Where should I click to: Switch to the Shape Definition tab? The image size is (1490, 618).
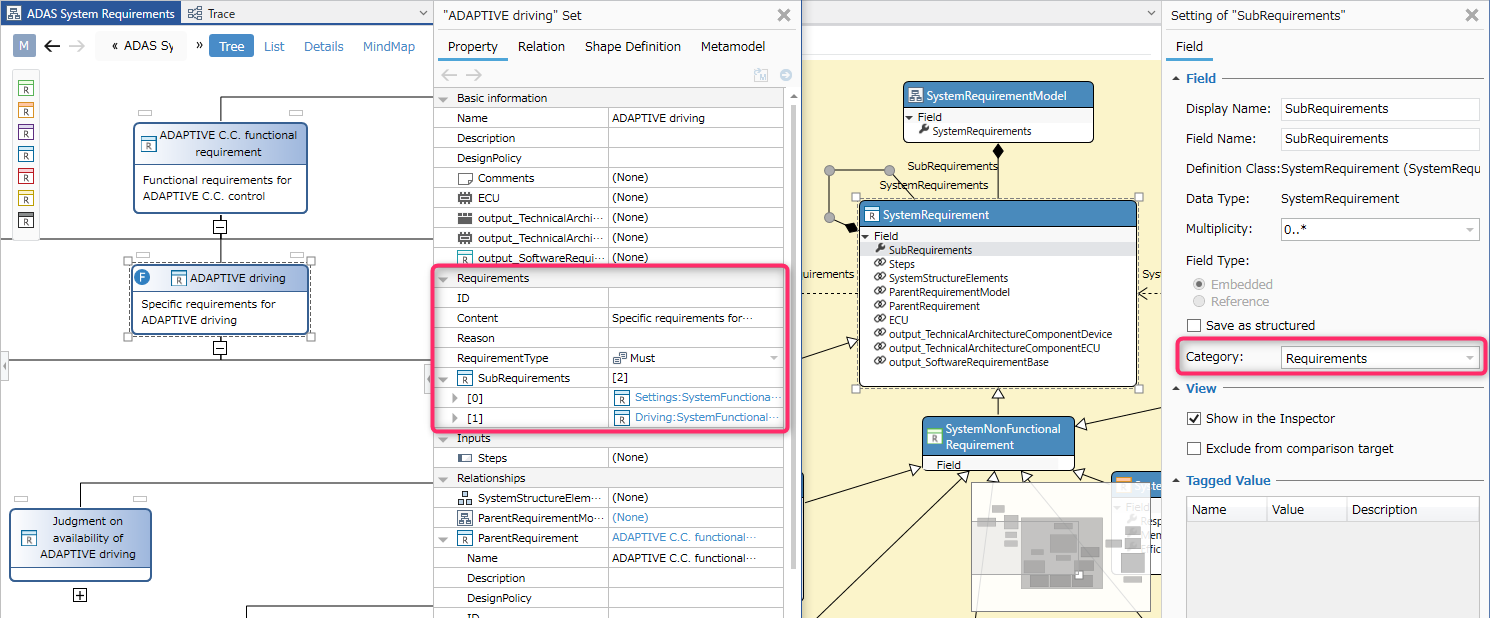coord(633,46)
